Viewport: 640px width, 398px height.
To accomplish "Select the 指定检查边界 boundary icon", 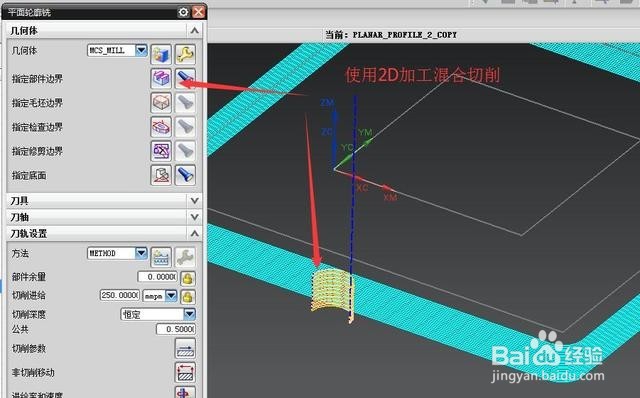I will 161,127.
